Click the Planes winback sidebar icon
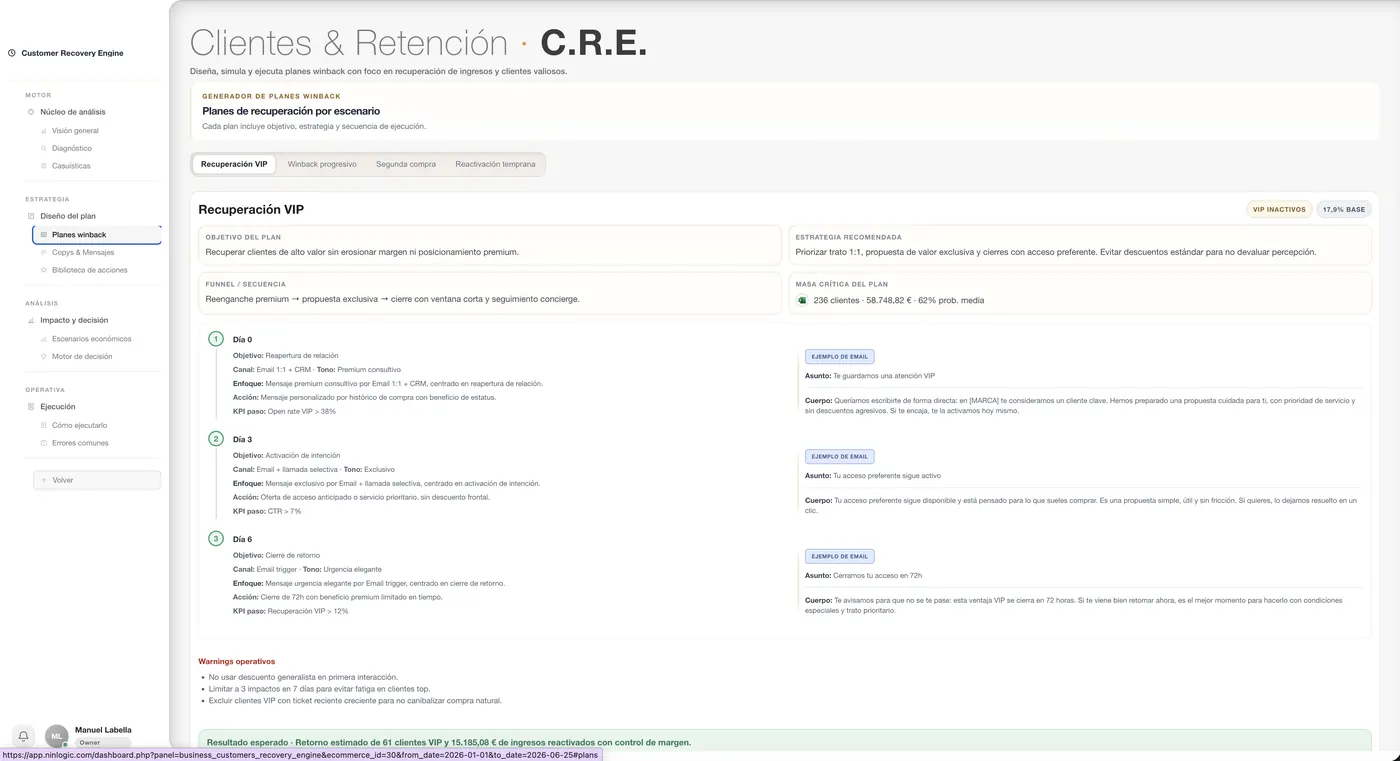 tap(43, 235)
